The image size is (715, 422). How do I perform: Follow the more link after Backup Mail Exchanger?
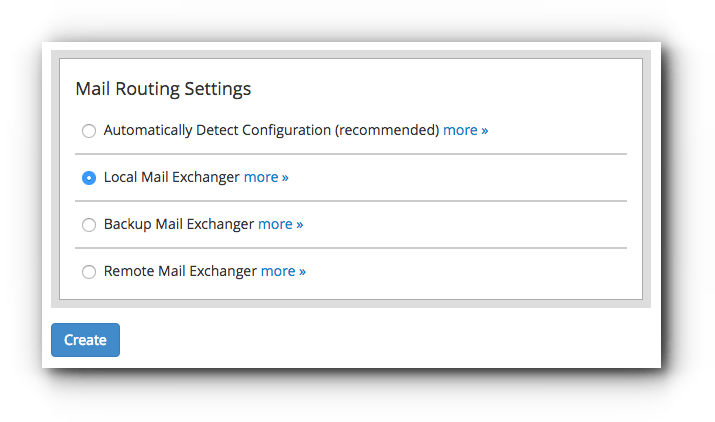pos(280,224)
